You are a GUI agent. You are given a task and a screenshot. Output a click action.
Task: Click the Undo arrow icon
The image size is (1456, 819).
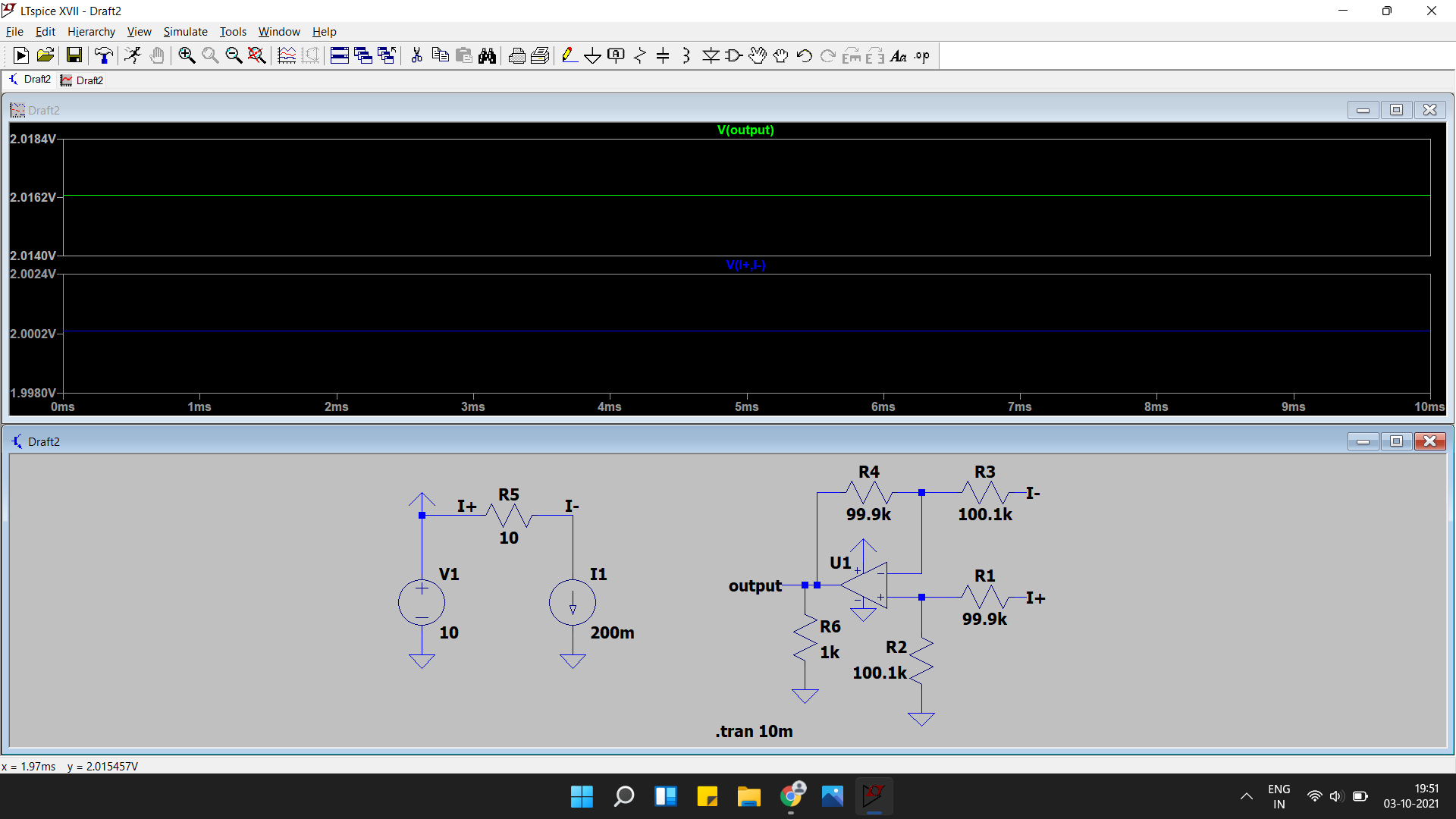pyautogui.click(x=805, y=55)
